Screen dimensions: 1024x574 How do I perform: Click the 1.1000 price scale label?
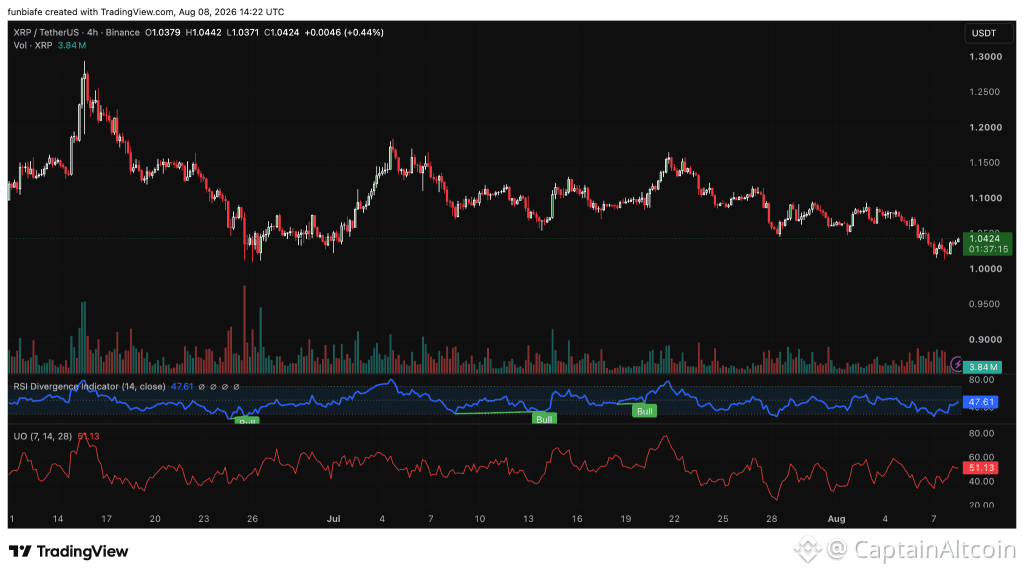click(985, 198)
